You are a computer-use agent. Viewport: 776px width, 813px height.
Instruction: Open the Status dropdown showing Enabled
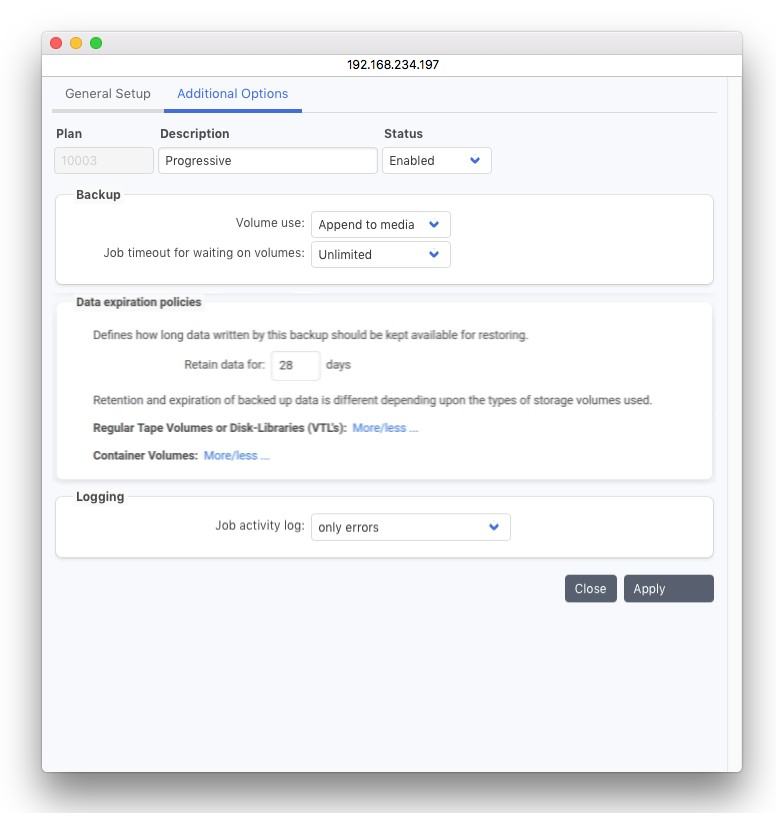coord(436,161)
